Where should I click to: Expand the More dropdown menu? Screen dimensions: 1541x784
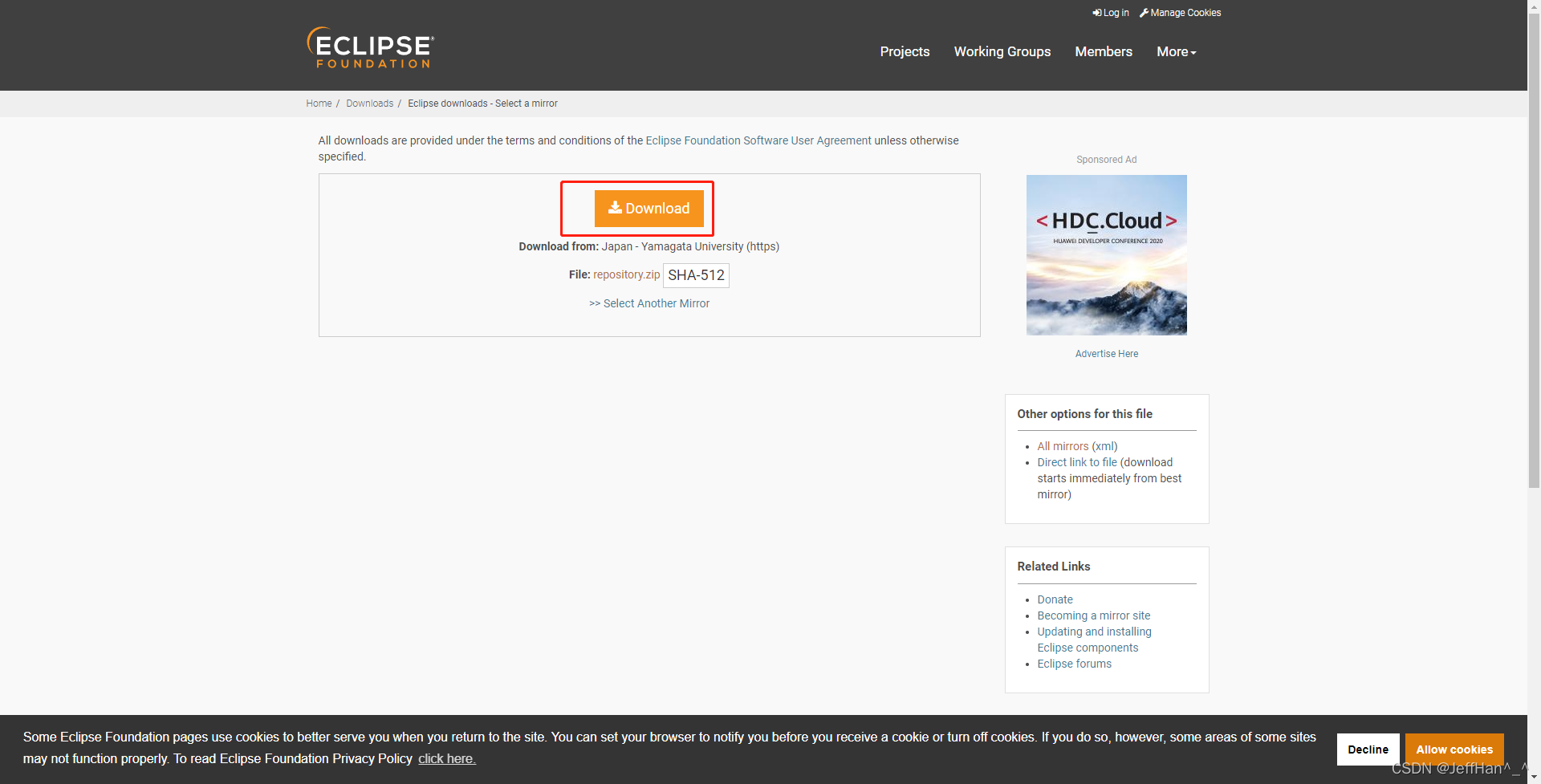[1176, 51]
